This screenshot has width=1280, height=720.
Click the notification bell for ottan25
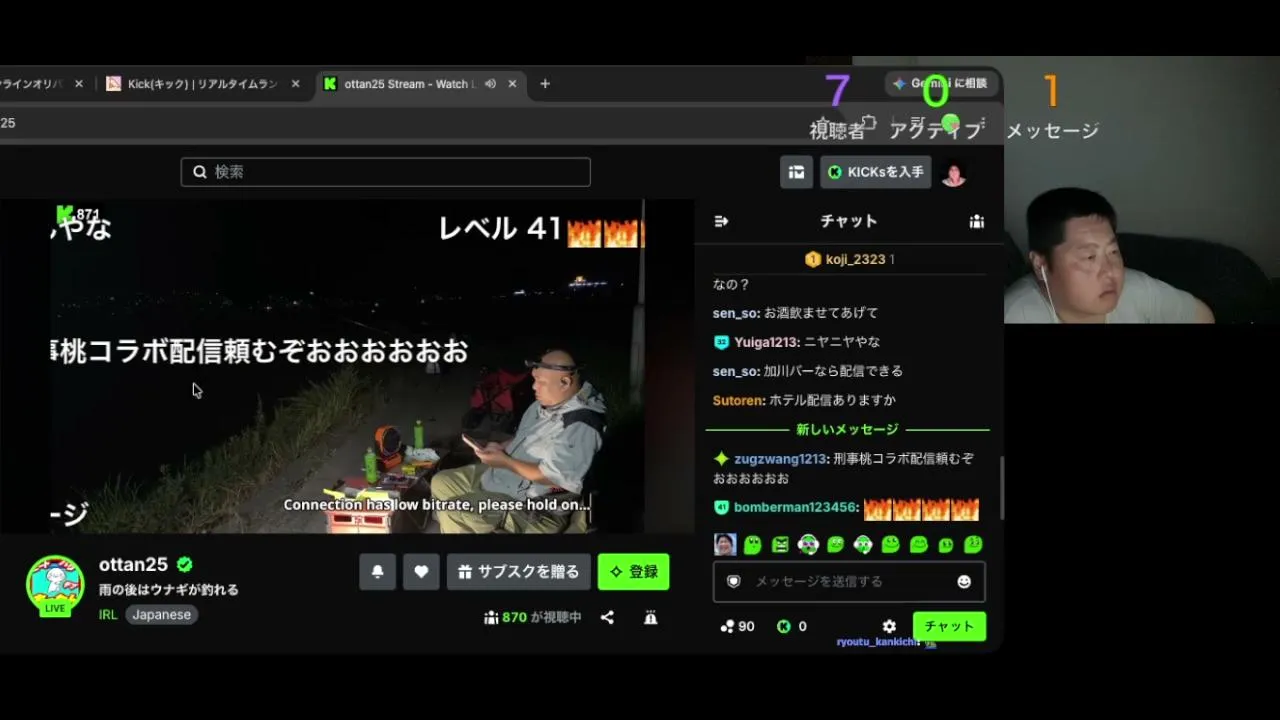(x=377, y=572)
